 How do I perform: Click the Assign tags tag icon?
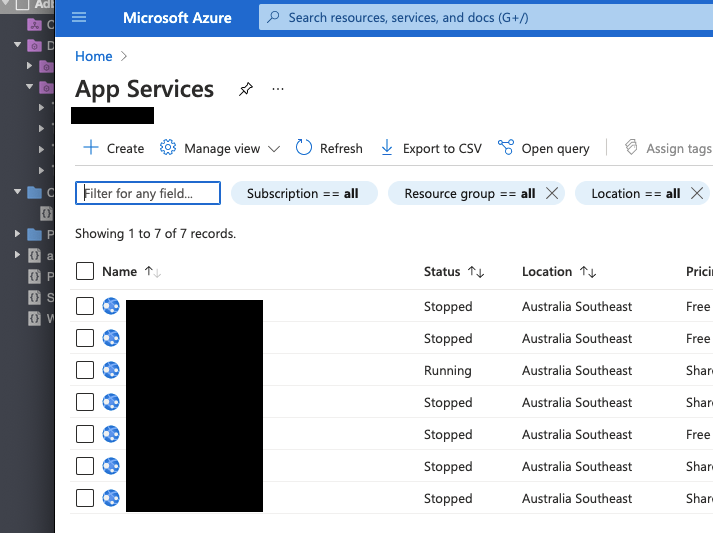(631, 147)
